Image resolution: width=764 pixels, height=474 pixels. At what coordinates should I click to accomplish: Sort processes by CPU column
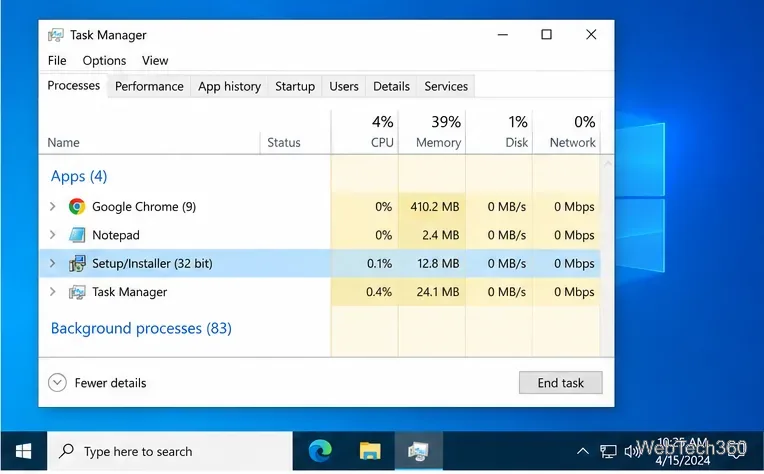click(x=364, y=132)
